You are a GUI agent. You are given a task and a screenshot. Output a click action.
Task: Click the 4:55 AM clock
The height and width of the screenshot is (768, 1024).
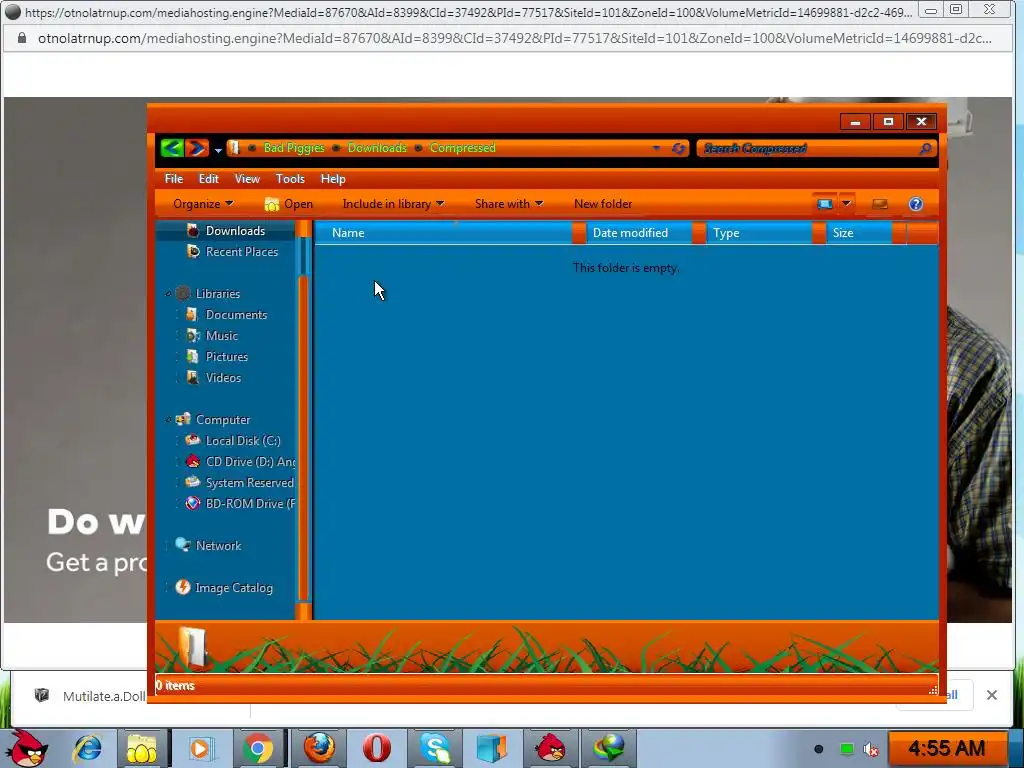click(946, 748)
